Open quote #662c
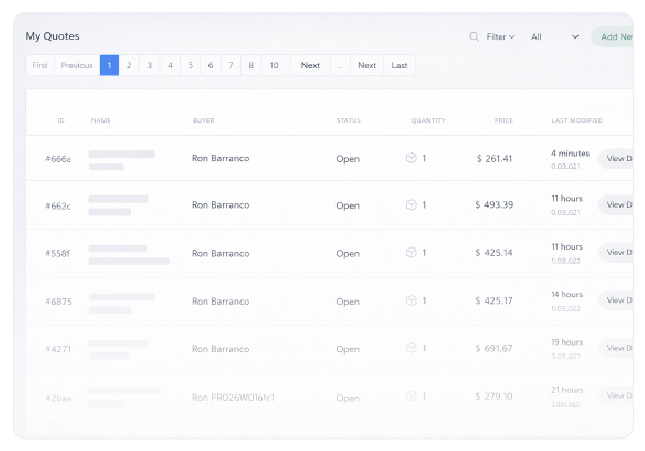This screenshot has width=645, height=451. pos(58,206)
